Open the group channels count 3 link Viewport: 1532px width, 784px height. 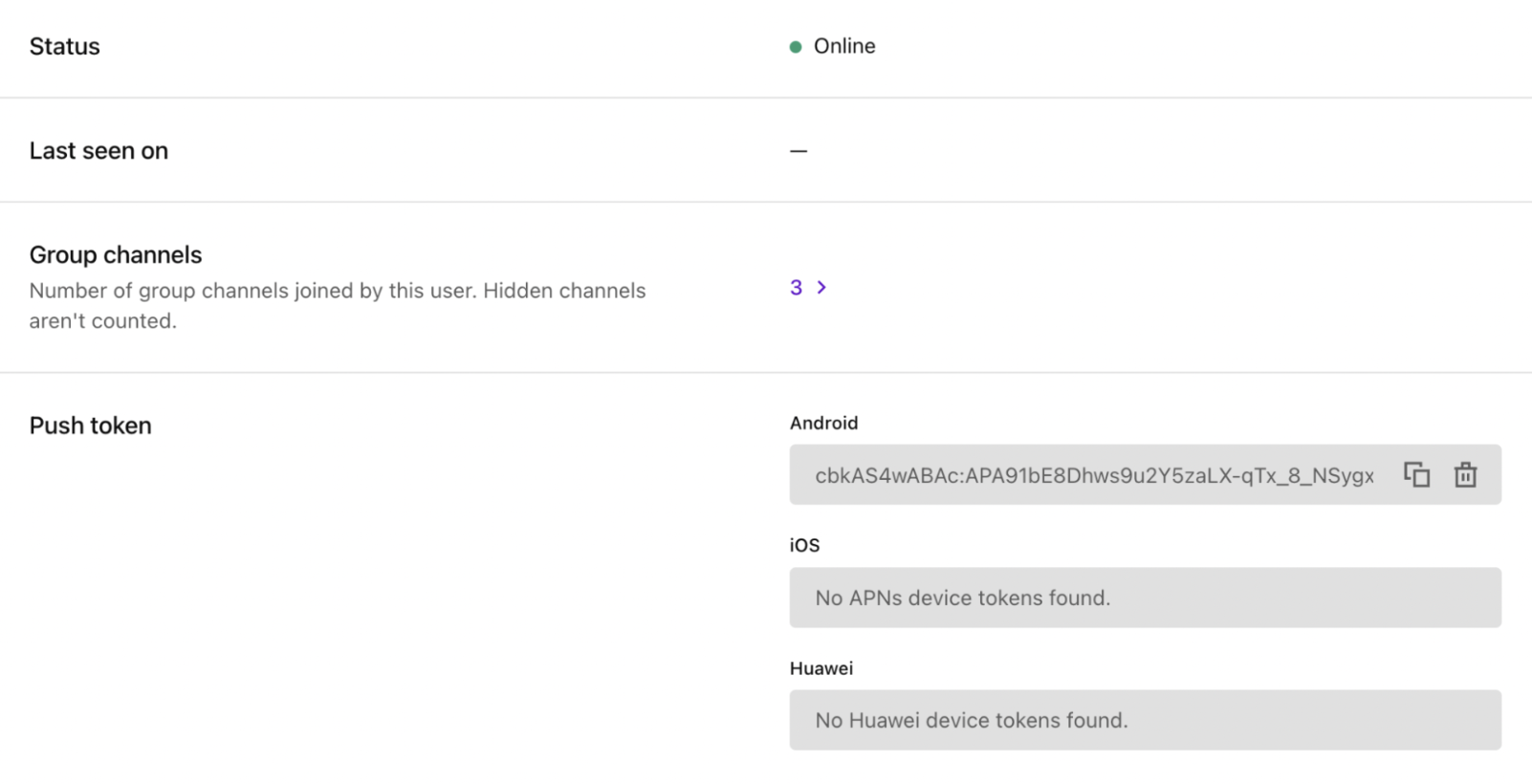tap(796, 287)
